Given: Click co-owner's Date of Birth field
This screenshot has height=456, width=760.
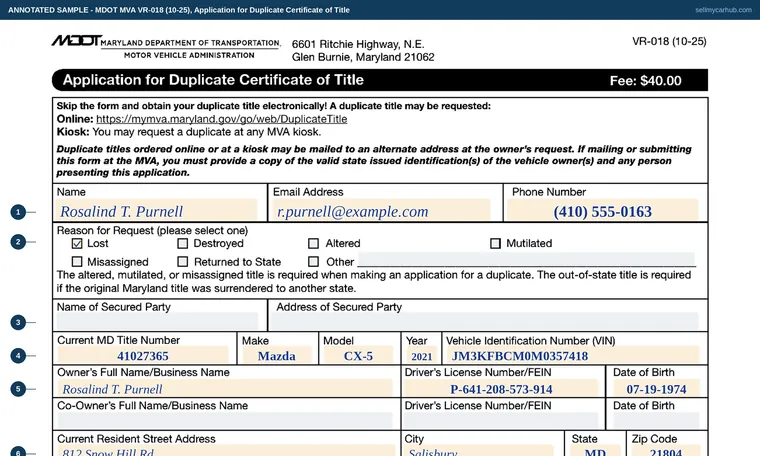Looking at the screenshot, I should click(x=656, y=420).
